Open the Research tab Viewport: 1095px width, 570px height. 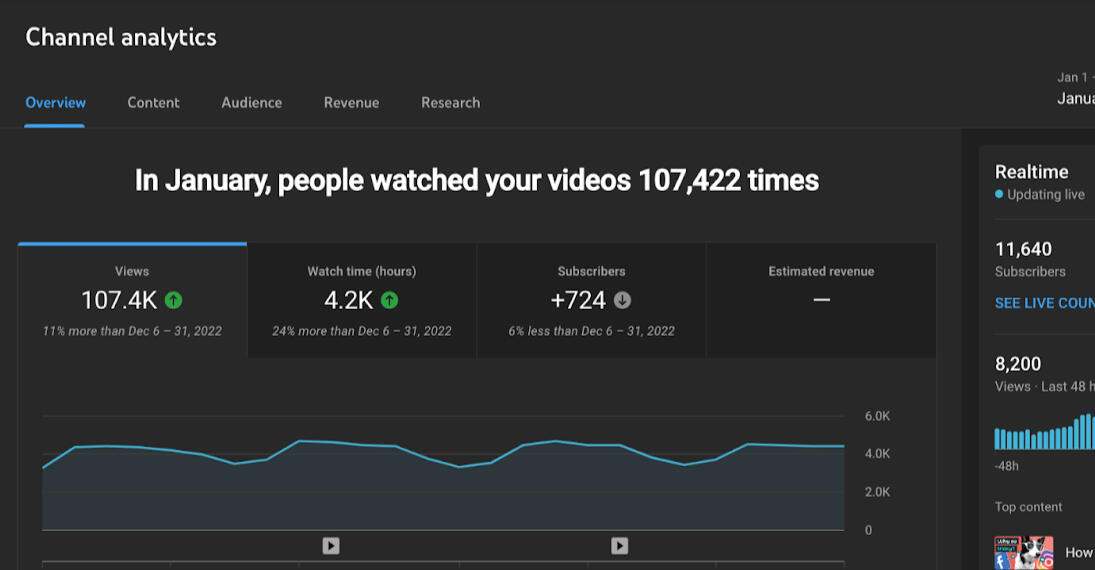click(450, 102)
